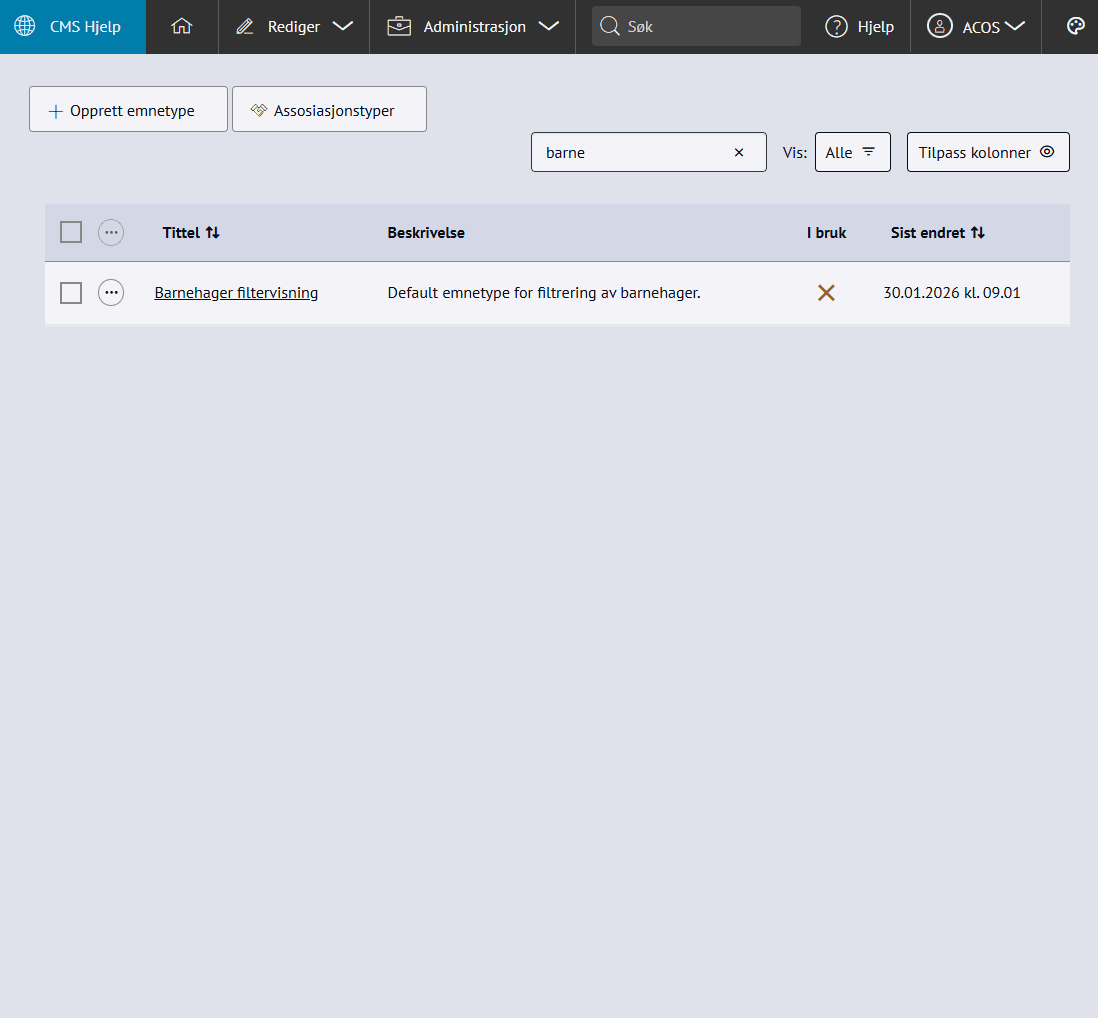Open the color palette theme icon
The width and height of the screenshot is (1098, 1018).
point(1076,27)
